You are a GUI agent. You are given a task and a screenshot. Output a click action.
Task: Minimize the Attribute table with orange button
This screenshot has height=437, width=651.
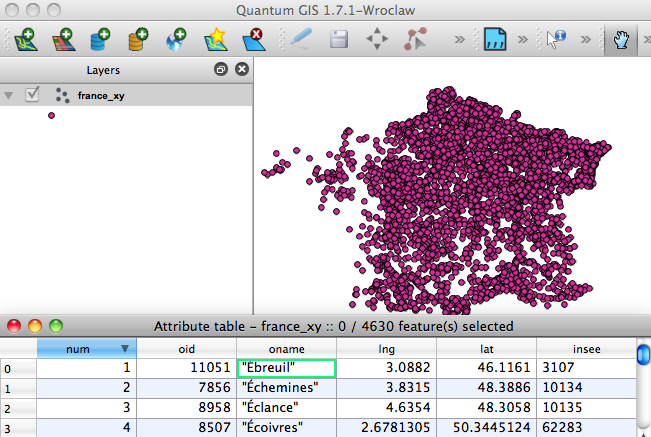(x=35, y=327)
